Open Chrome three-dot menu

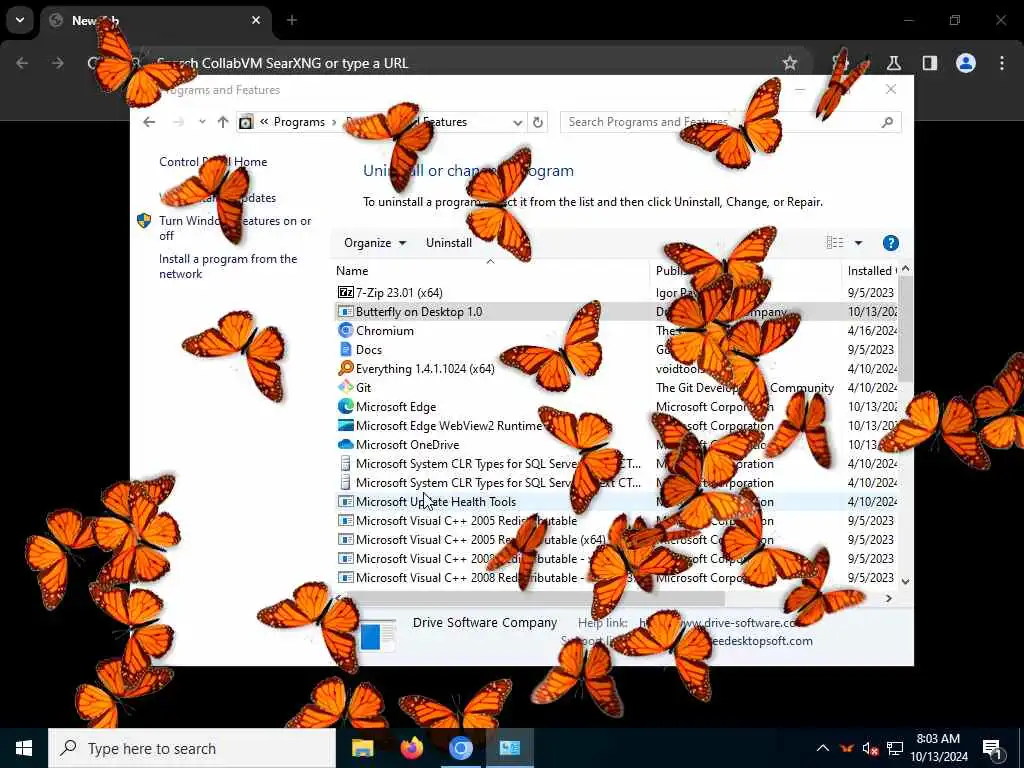(1002, 63)
